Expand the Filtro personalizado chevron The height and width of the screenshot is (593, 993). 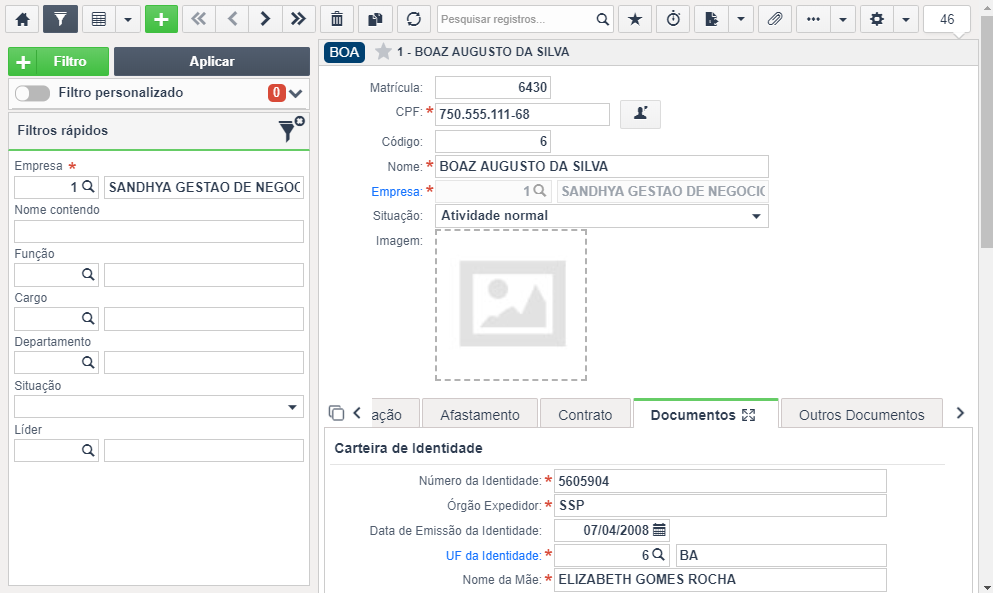(x=295, y=93)
